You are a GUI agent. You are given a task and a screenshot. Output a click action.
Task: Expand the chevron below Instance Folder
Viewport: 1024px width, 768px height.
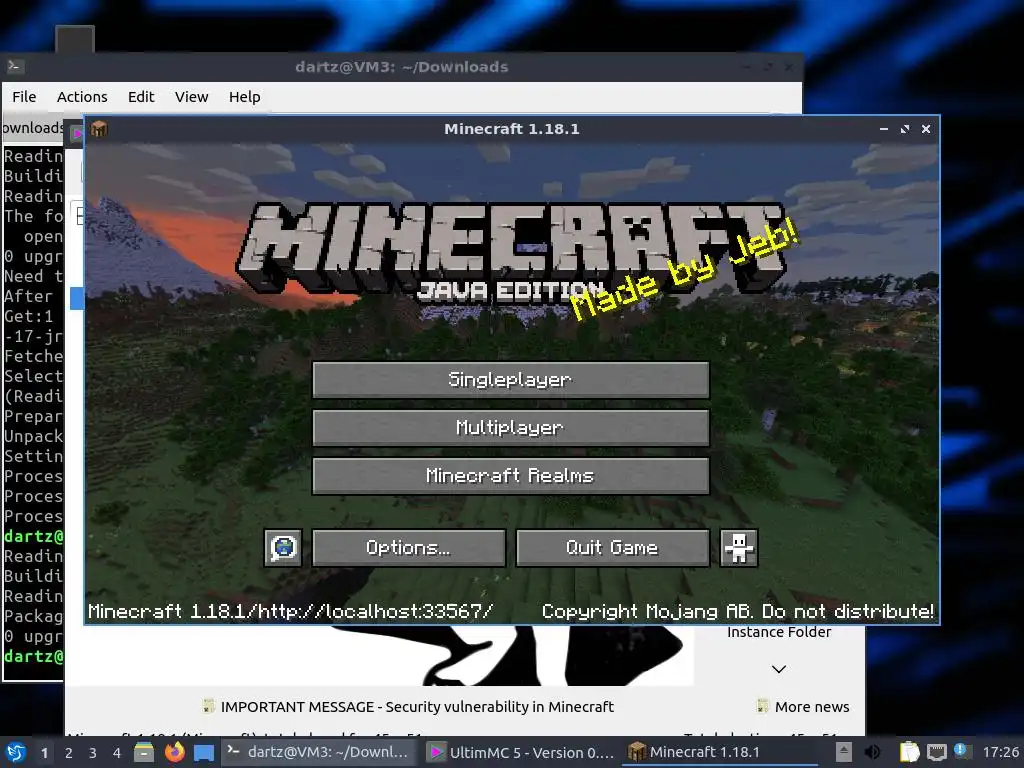click(778, 669)
